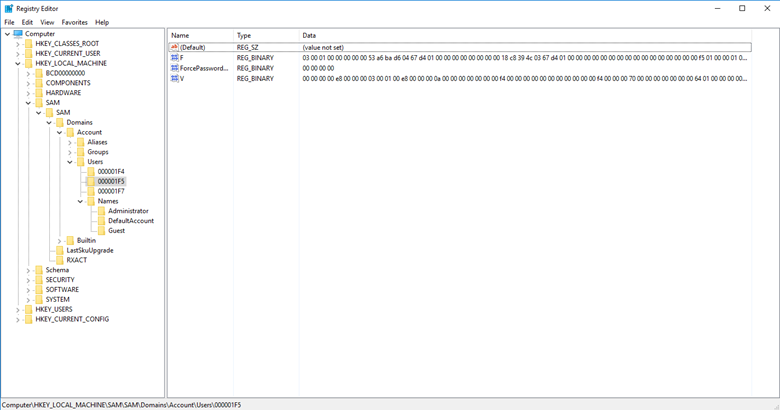
Task: Click the 000001F7 folder icon
Action: point(91,191)
